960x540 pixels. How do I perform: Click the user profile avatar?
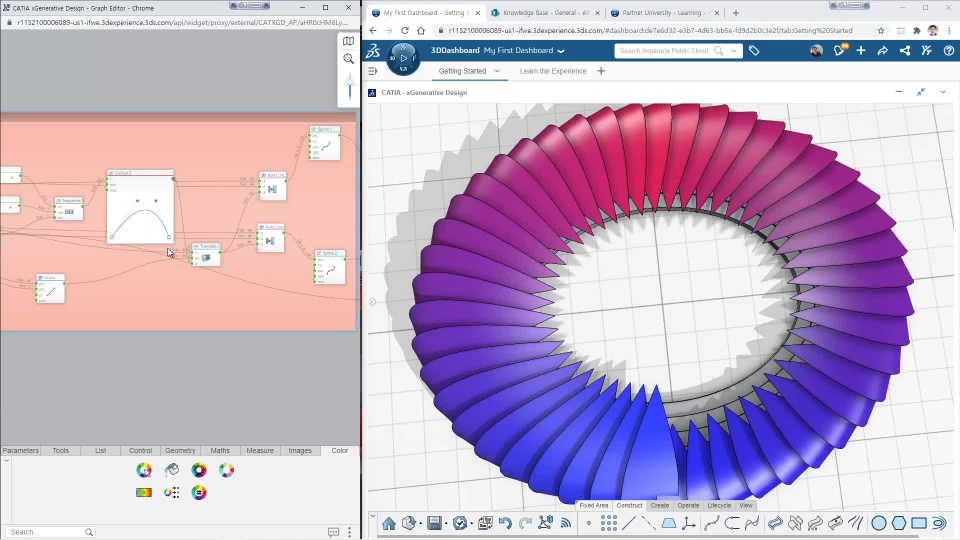(816, 51)
